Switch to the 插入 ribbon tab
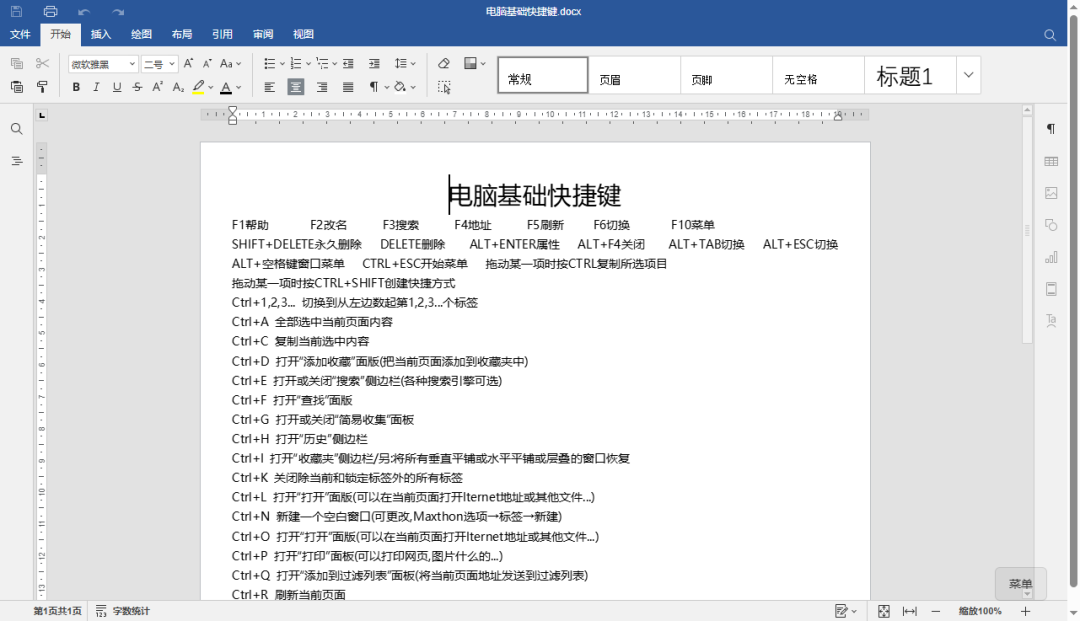 pyautogui.click(x=100, y=34)
